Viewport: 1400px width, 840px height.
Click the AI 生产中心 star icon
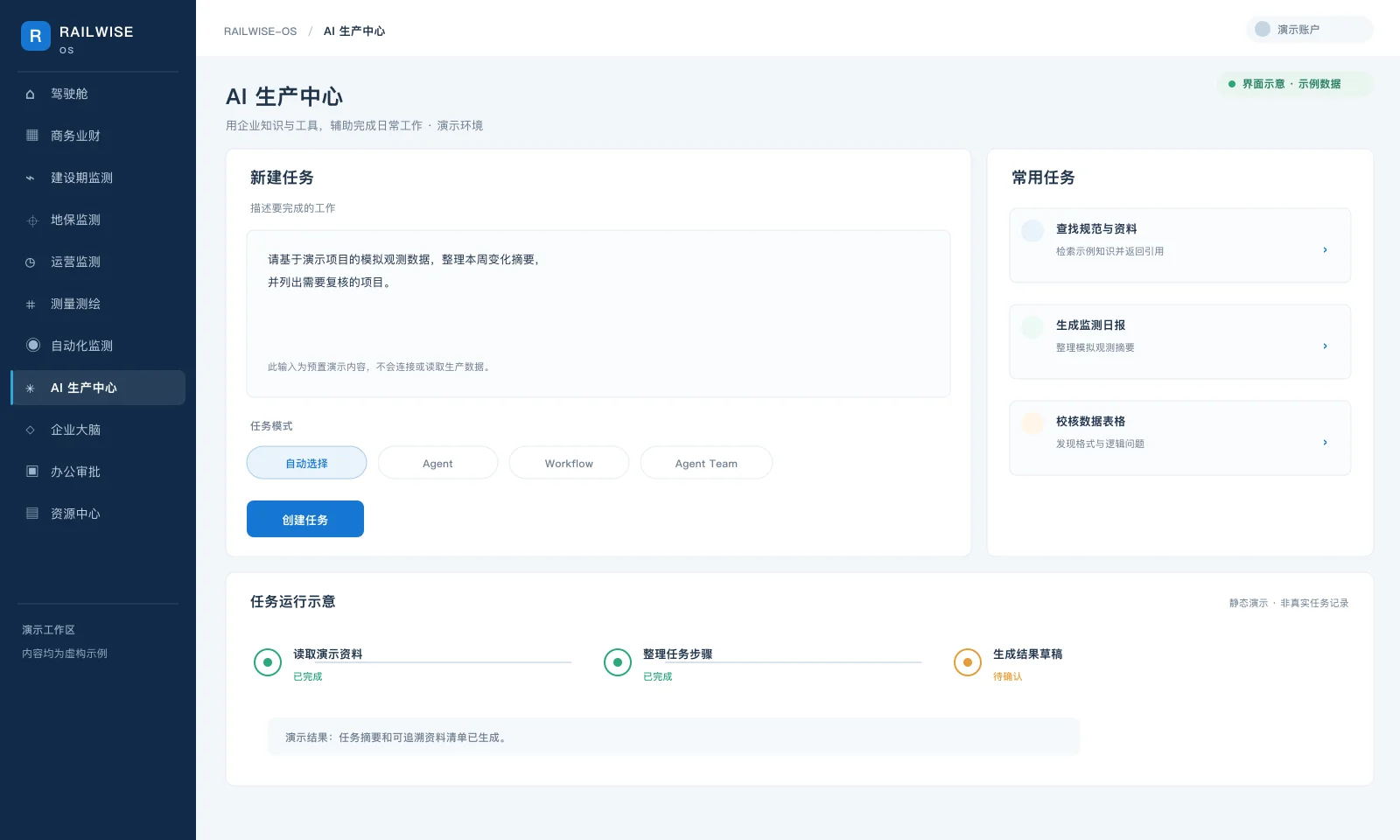(31, 388)
